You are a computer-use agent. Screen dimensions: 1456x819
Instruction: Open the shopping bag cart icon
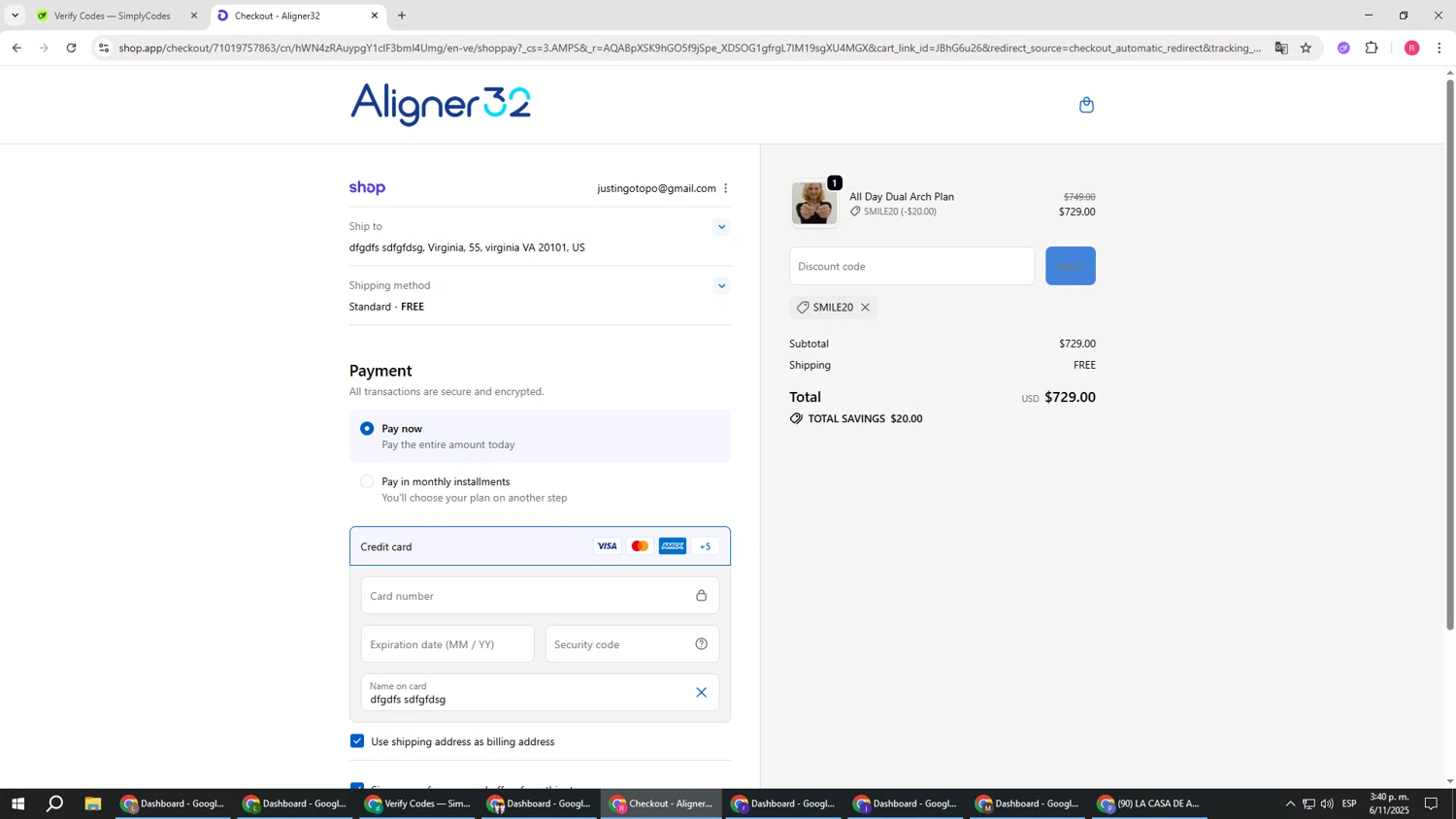[x=1086, y=105]
